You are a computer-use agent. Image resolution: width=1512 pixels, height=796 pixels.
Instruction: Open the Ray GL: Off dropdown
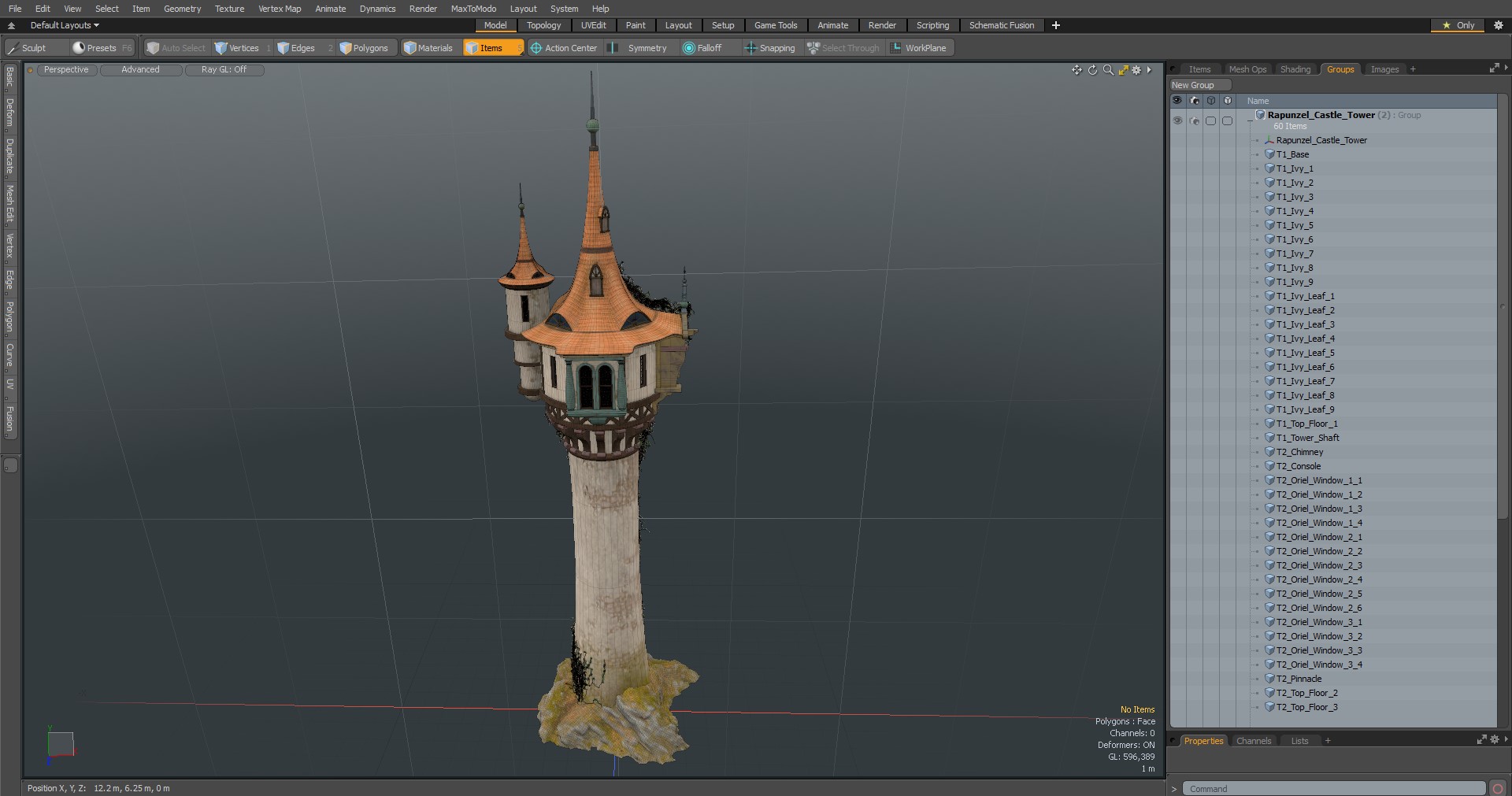[224, 70]
